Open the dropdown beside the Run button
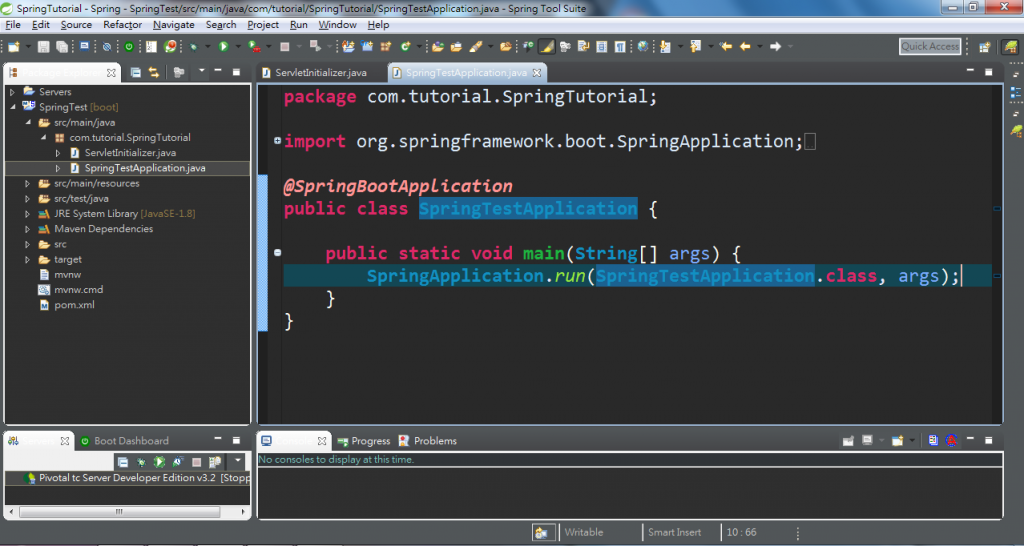This screenshot has width=1024, height=546. coord(238,46)
